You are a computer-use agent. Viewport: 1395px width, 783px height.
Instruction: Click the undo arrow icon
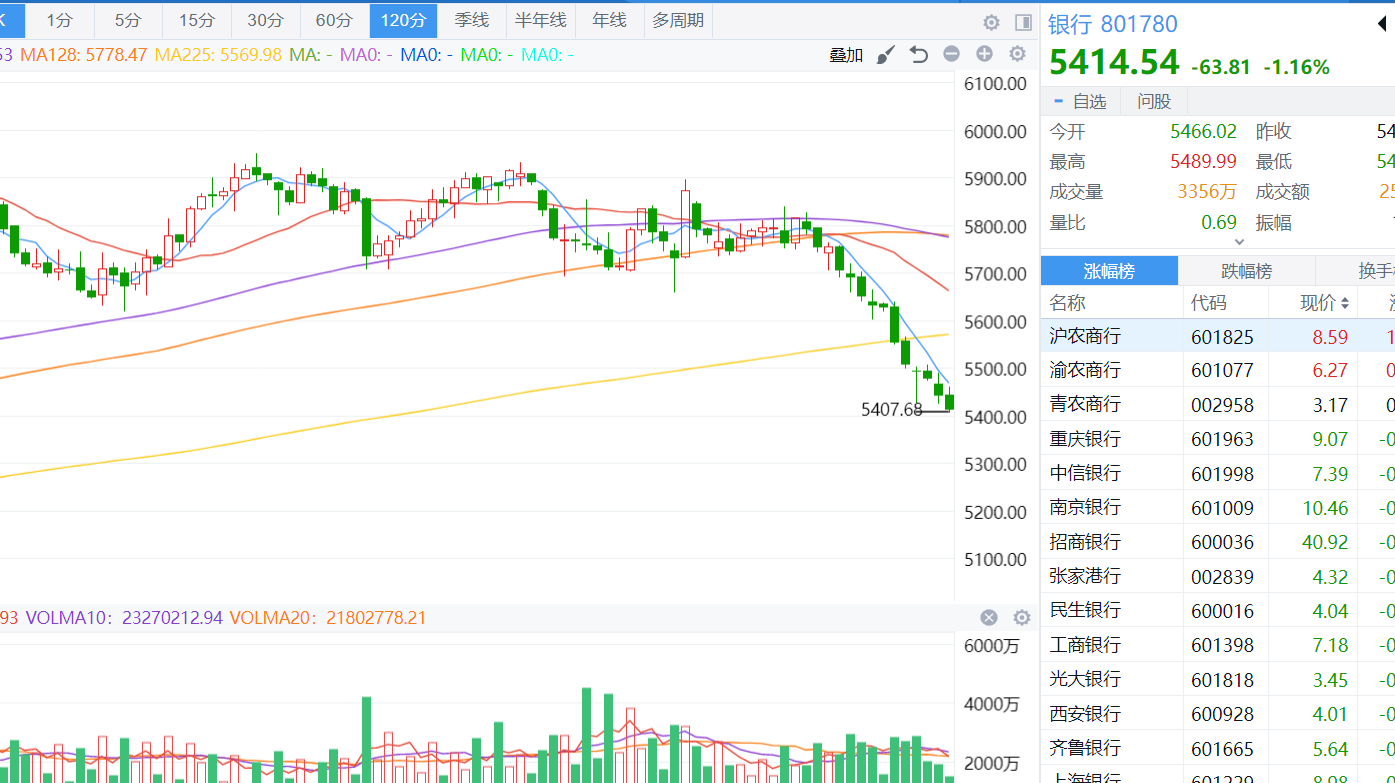click(x=919, y=55)
